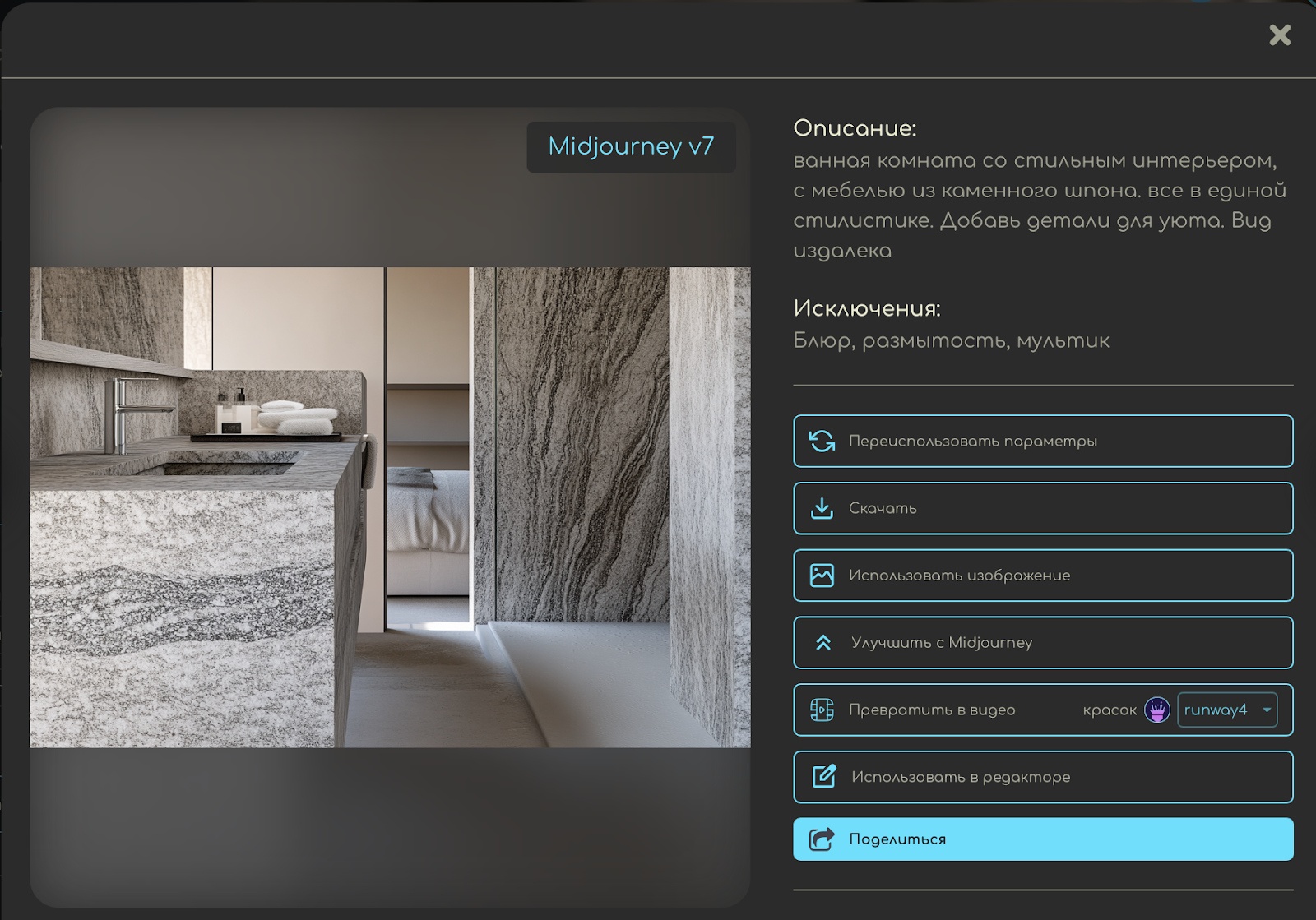
Task: Click the красок label
Action: [1110, 710]
